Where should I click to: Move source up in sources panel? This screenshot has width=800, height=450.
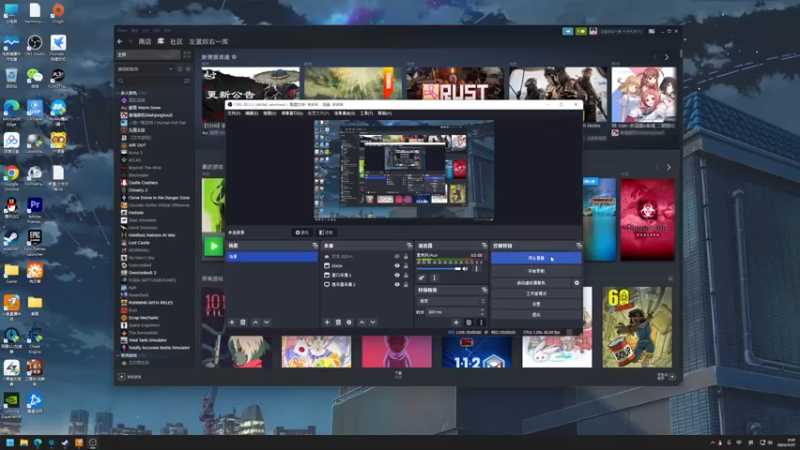coord(362,322)
